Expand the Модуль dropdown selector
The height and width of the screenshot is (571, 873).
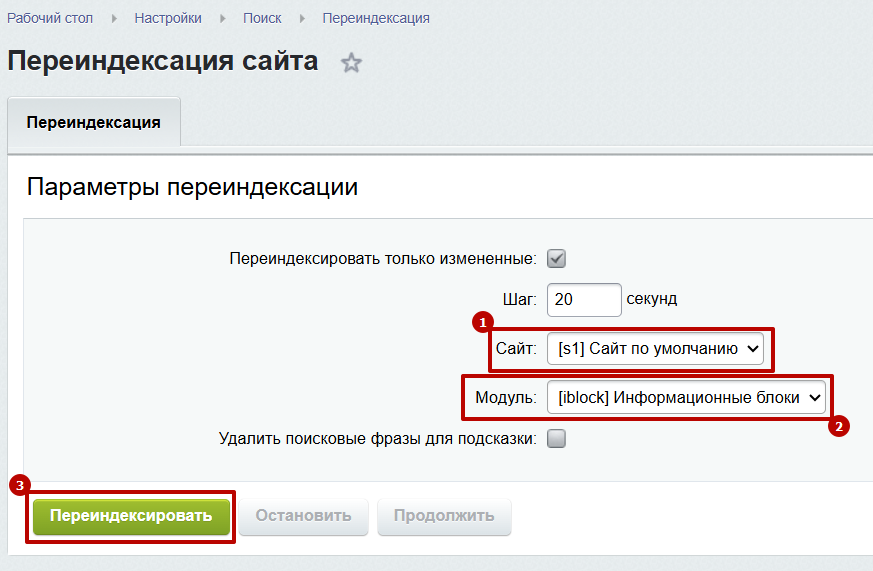pyautogui.click(x=687, y=397)
